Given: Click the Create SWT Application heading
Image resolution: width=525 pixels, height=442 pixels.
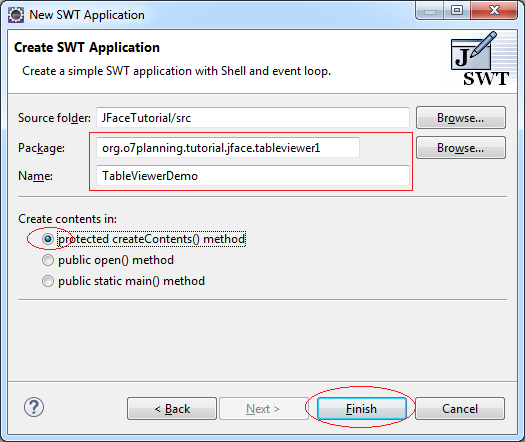Looking at the screenshot, I should pyautogui.click(x=87, y=48).
